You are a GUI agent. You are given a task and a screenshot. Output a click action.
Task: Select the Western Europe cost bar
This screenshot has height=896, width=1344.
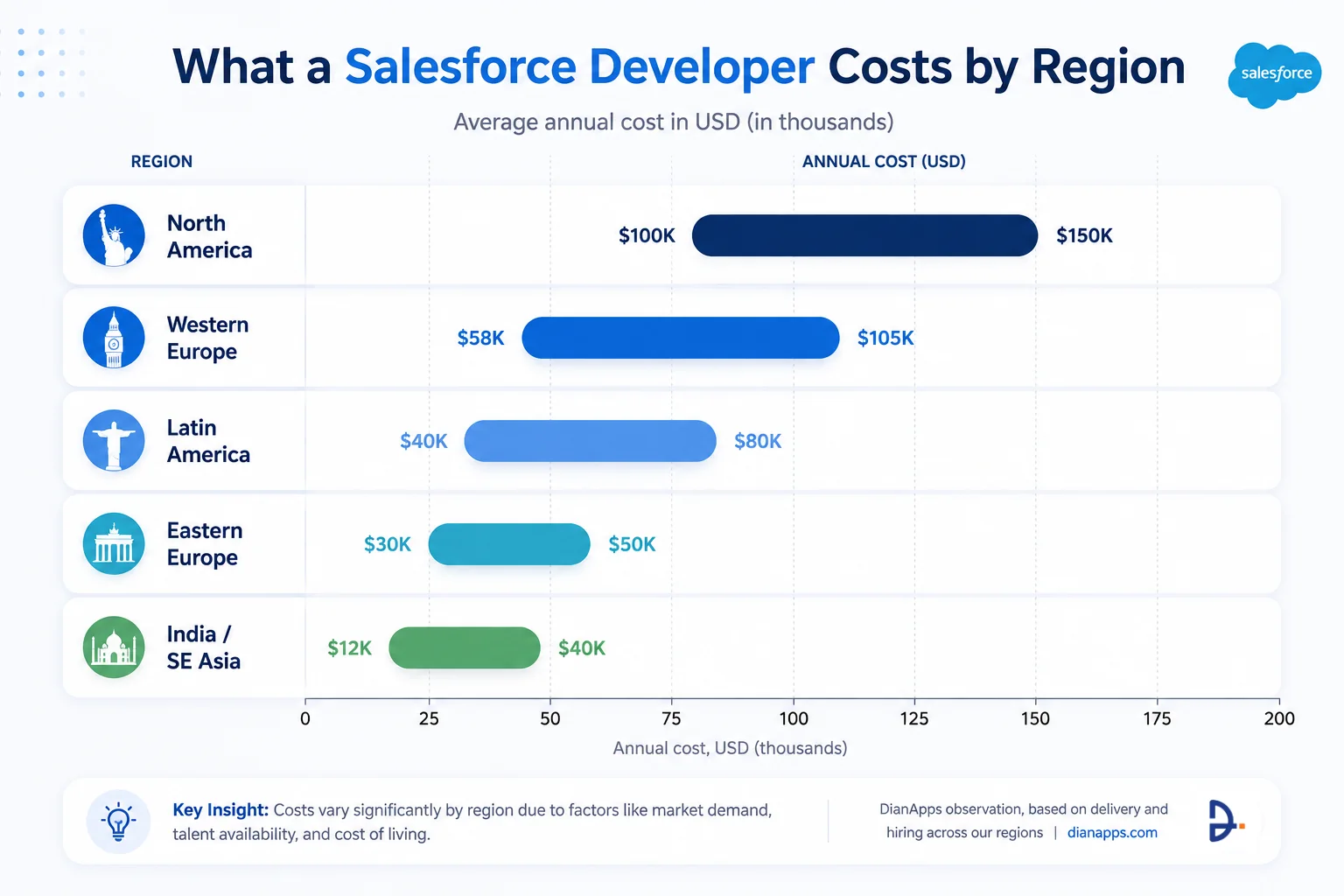(681, 338)
